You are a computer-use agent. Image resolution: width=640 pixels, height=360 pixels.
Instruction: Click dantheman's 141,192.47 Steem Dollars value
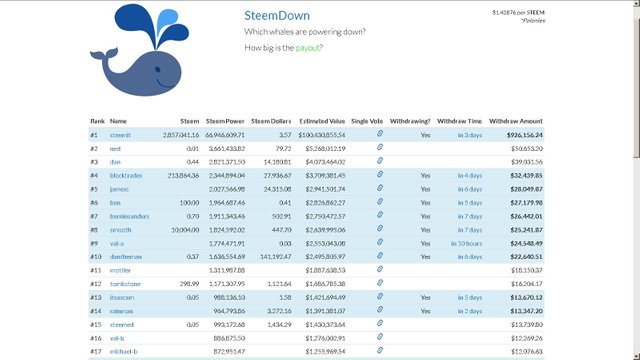coord(276,257)
